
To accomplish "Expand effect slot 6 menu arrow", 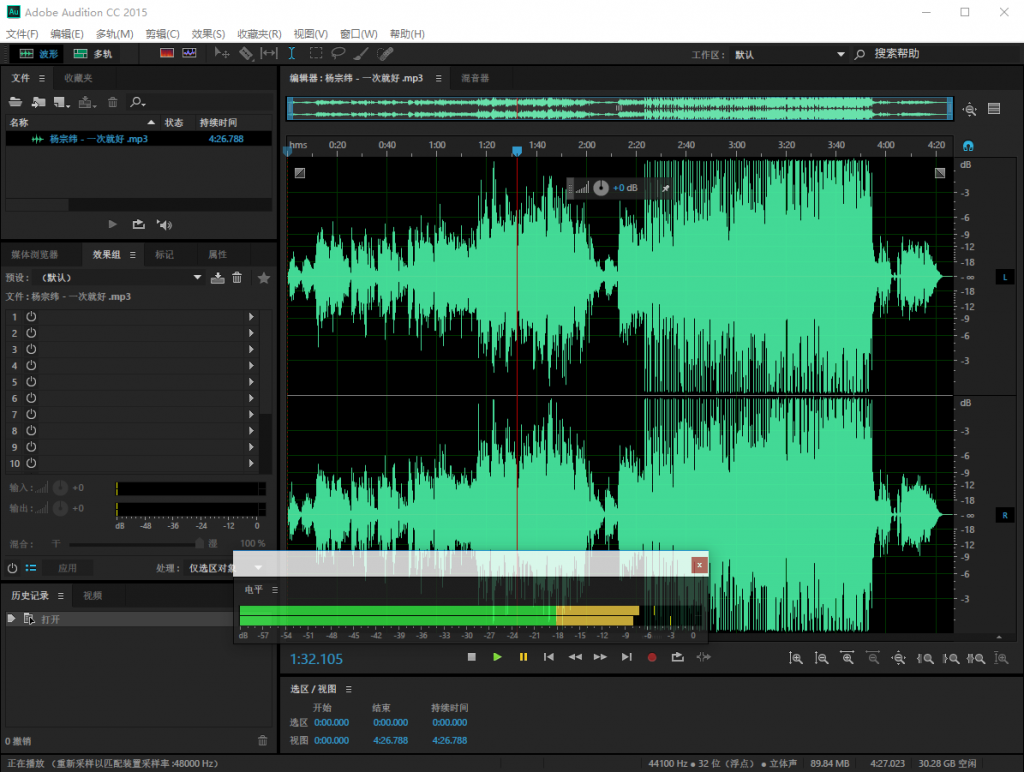I will point(251,398).
